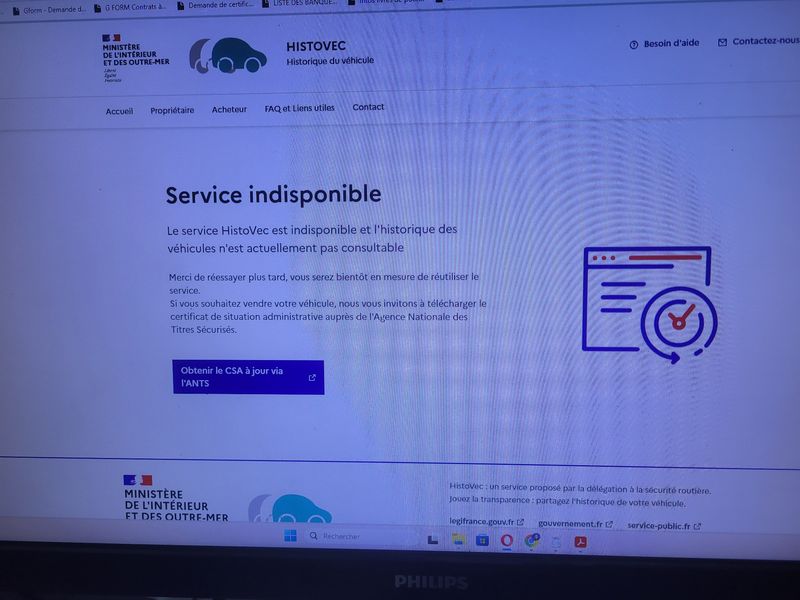Open Adobe Acrobat from the taskbar
The image size is (800, 600).
(580, 541)
